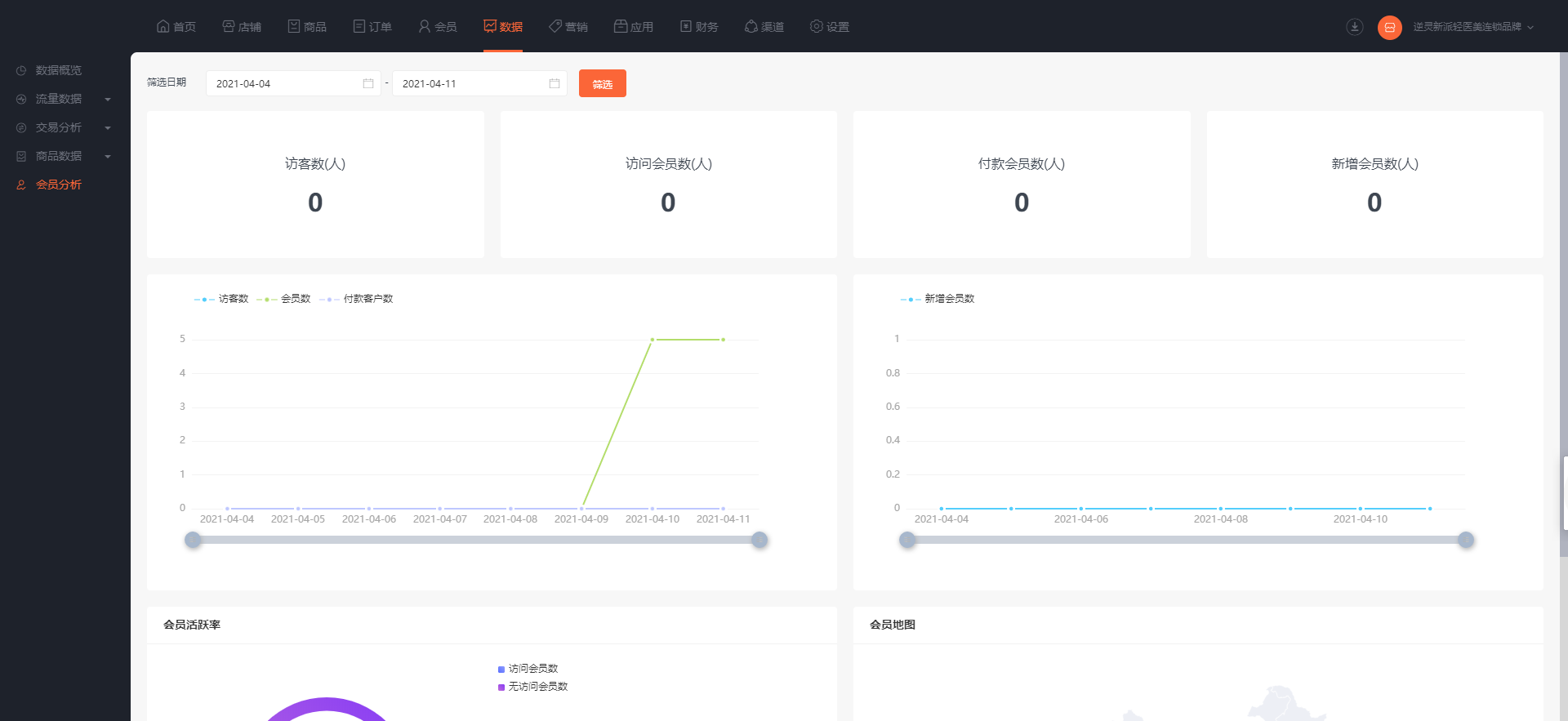Open the 会员 members tab

tap(437, 26)
